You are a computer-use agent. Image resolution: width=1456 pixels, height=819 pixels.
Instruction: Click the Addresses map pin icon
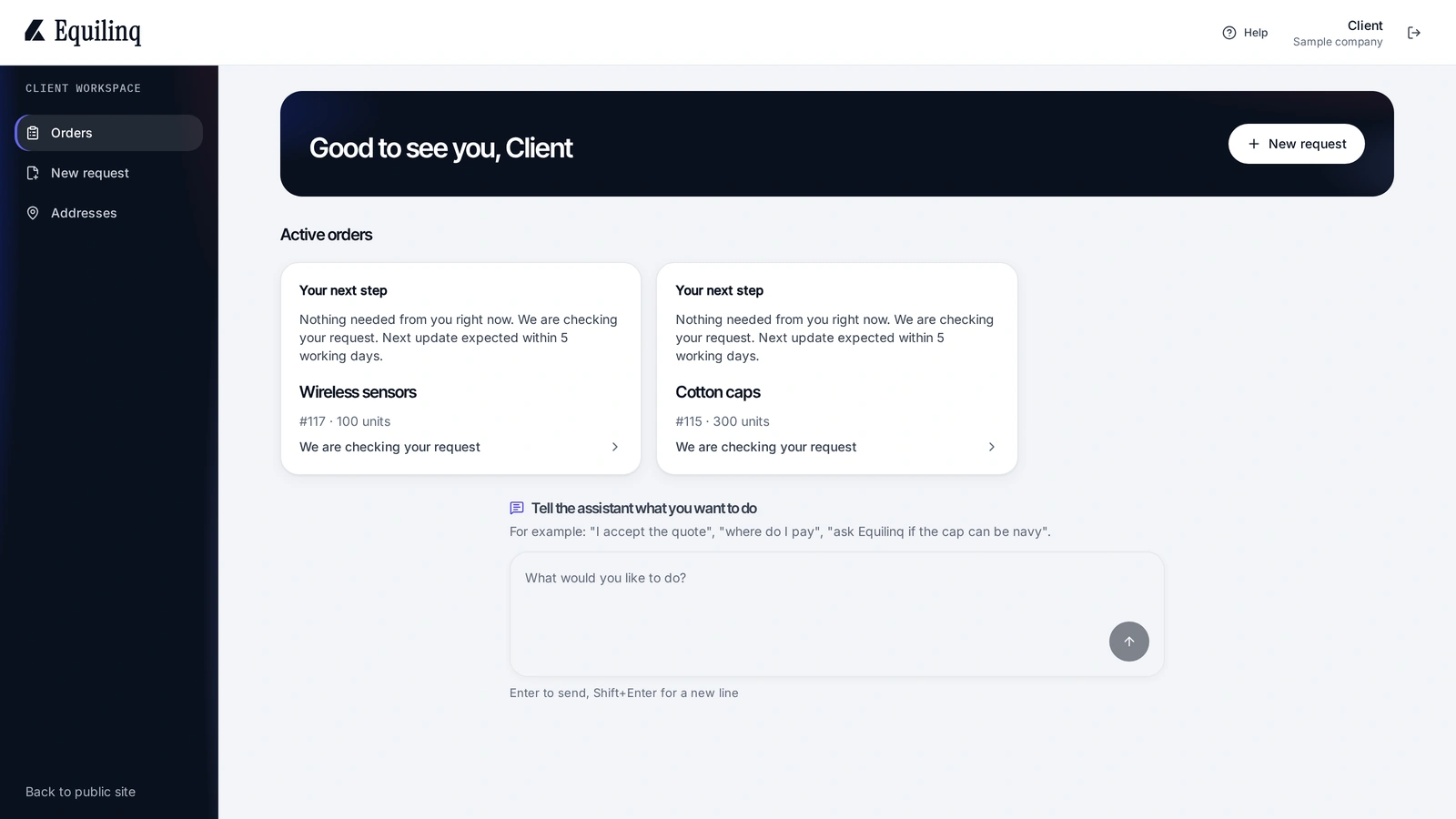tap(33, 213)
